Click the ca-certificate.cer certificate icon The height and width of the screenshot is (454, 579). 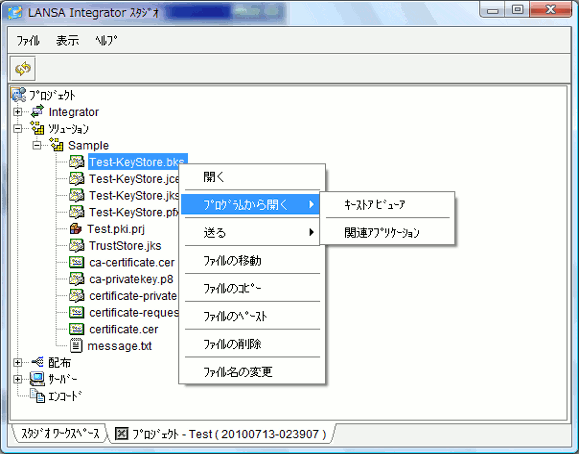click(x=76, y=262)
